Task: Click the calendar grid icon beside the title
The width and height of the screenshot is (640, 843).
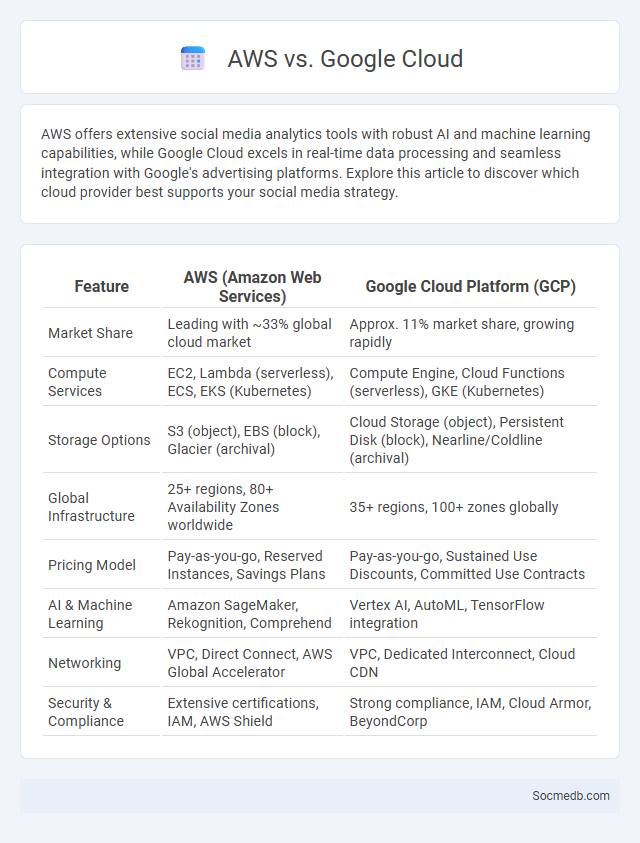Action: click(193, 59)
